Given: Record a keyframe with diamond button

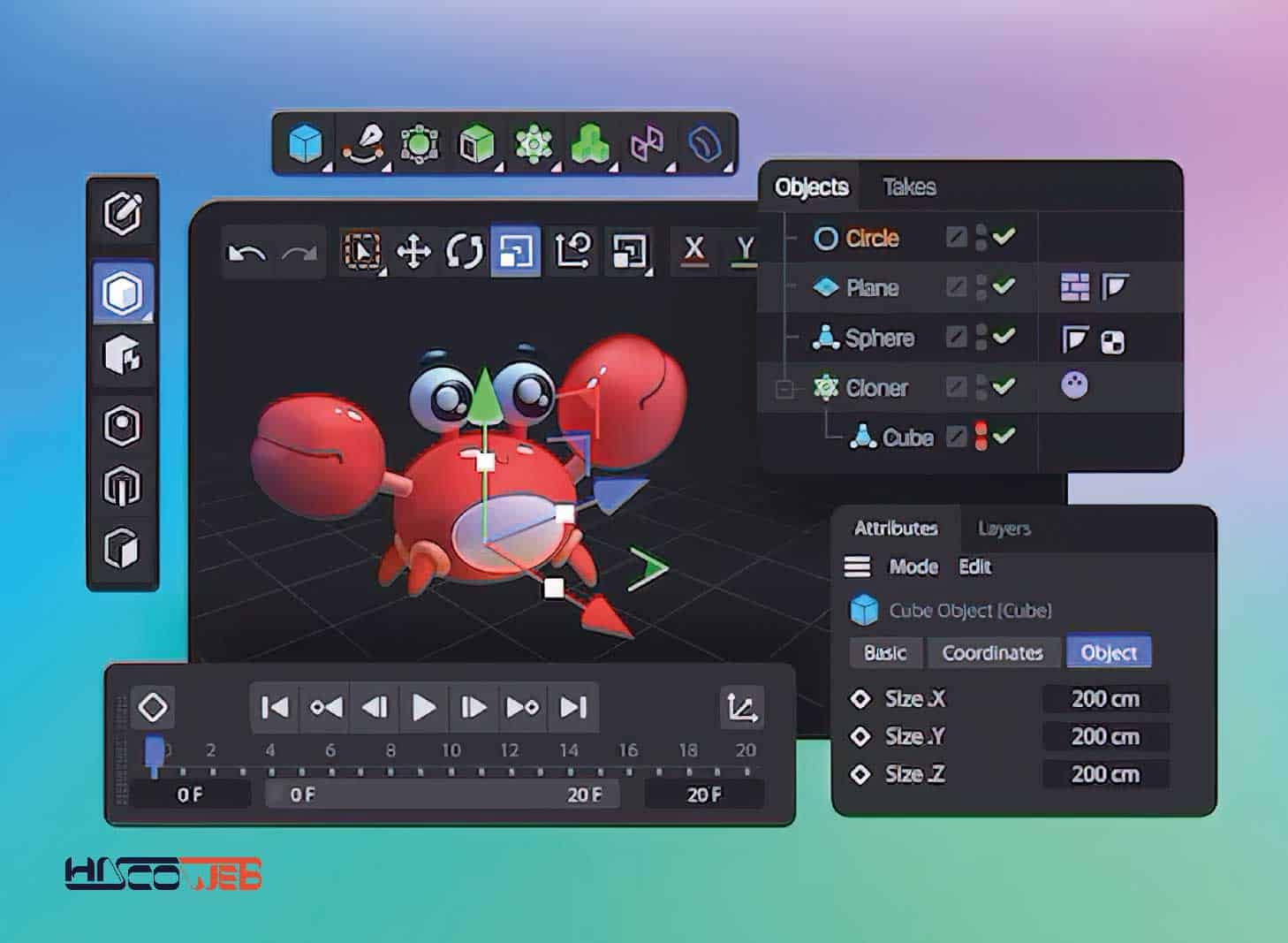Looking at the screenshot, I should click(x=153, y=707).
